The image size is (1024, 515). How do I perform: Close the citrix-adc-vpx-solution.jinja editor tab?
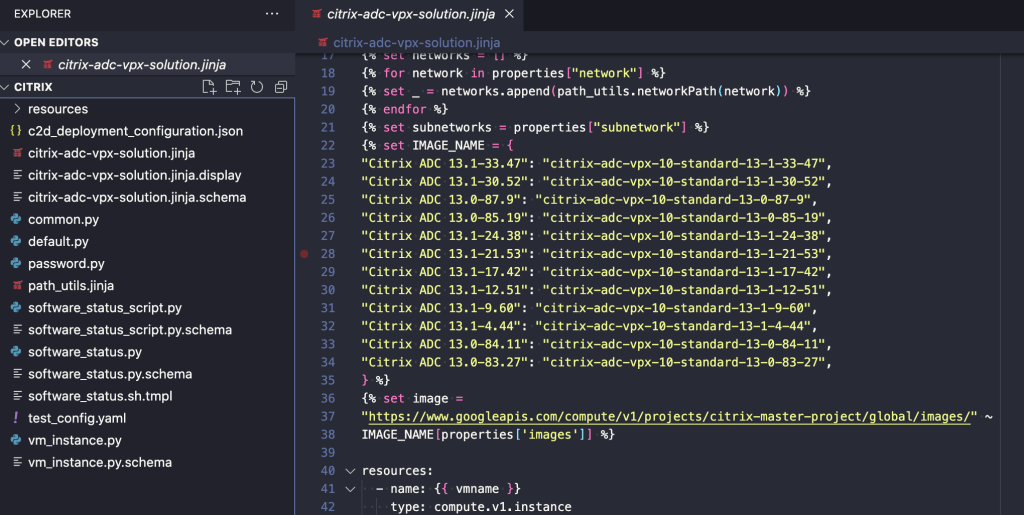pyautogui.click(x=509, y=14)
